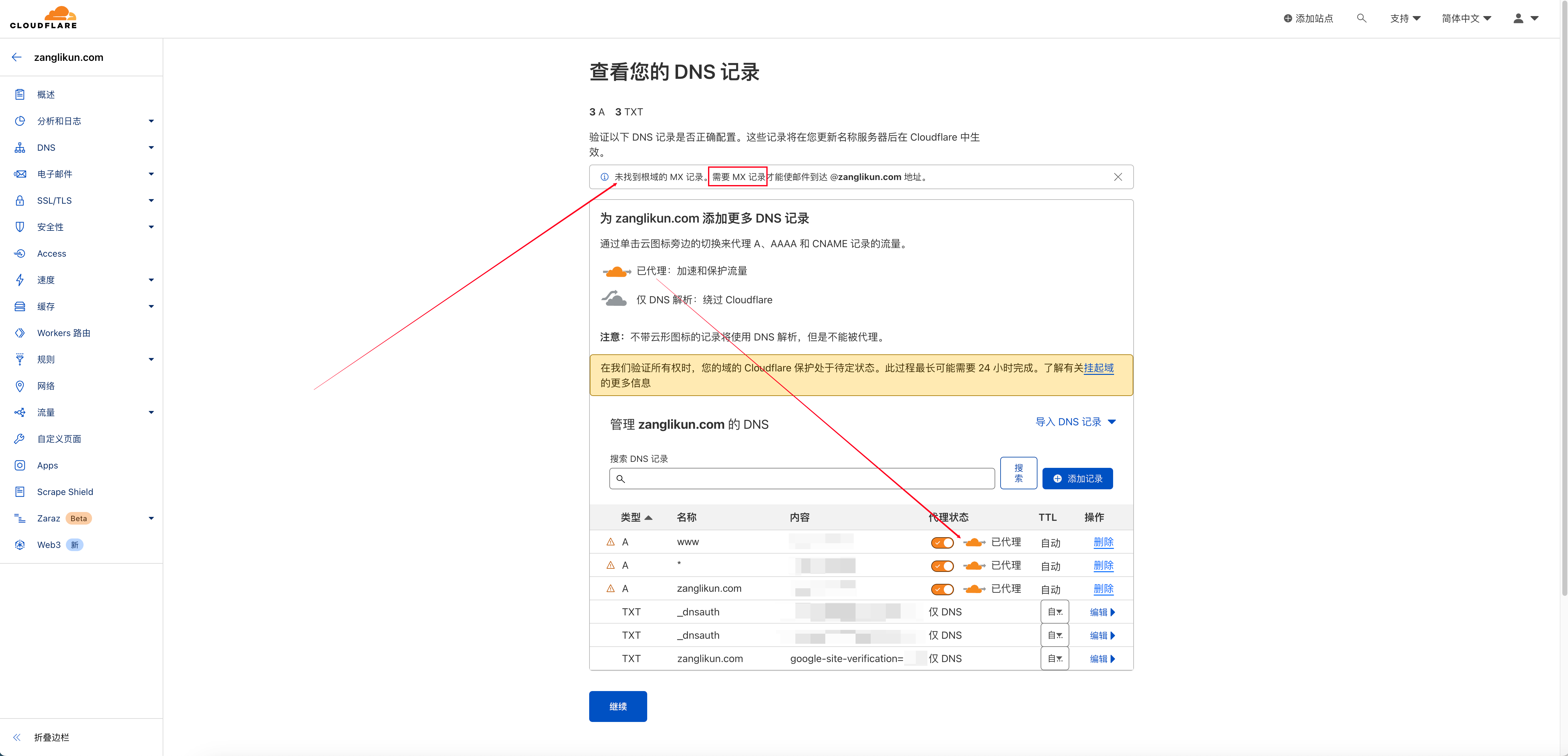Dismiss the MX record notice
Viewport: 1568px width, 756px height.
pos(1118,177)
